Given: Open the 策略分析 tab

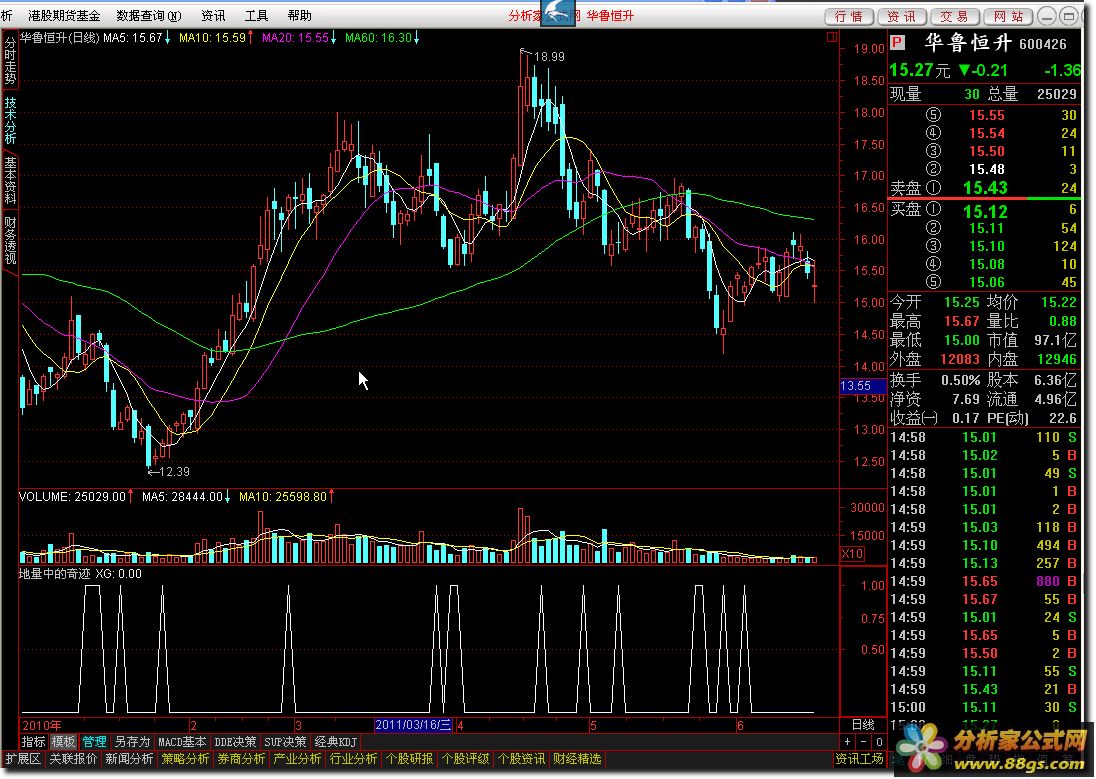Looking at the screenshot, I should tap(185, 759).
